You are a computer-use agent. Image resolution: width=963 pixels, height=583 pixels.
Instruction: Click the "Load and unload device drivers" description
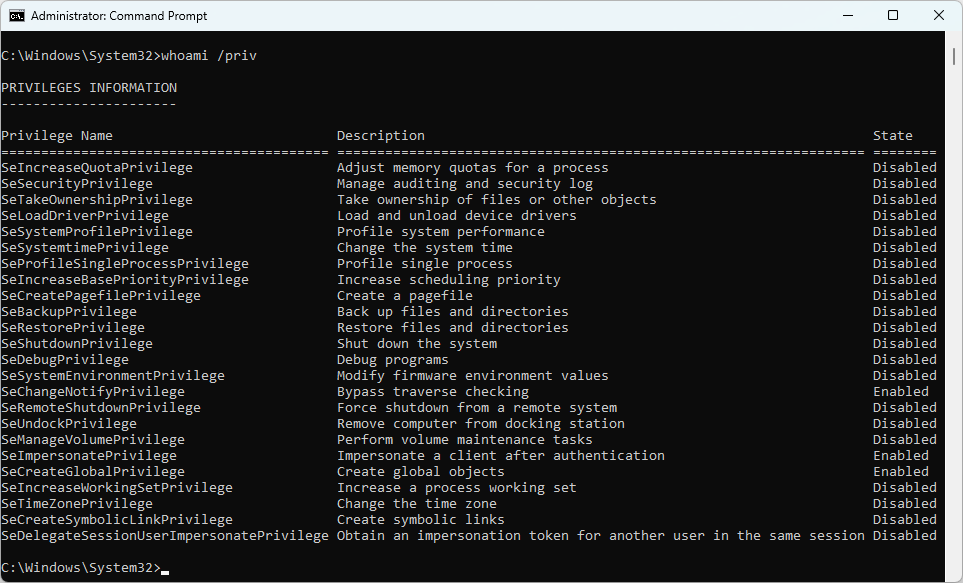[x=456, y=216]
